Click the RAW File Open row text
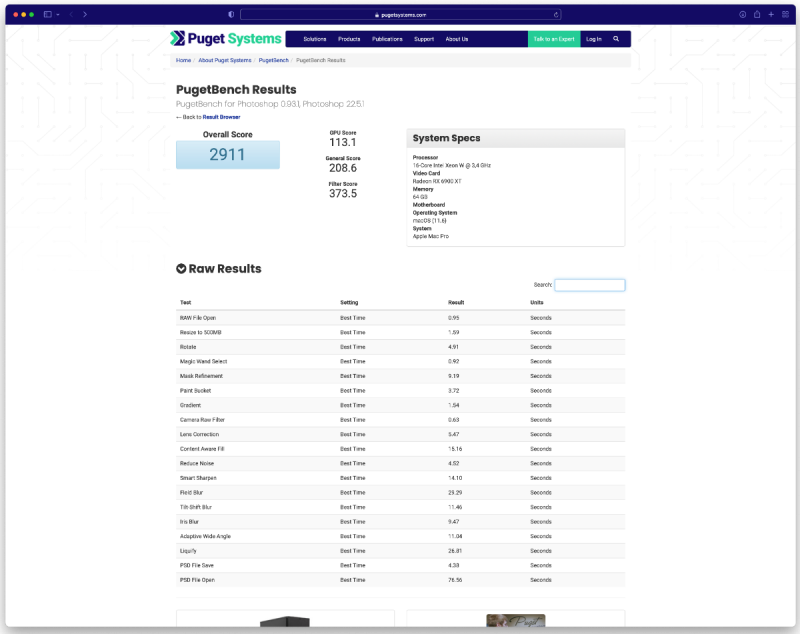800x634 pixels. pyautogui.click(x=198, y=318)
